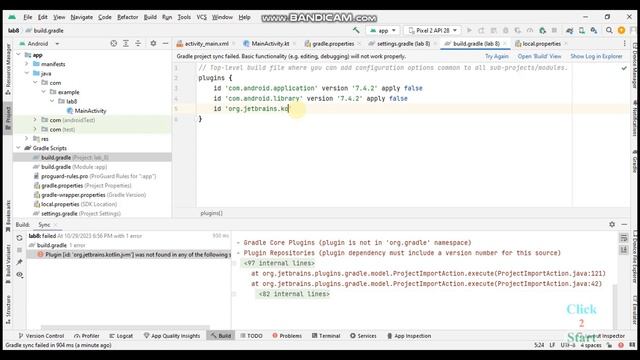Click the pin tab icon in Build panel
This screenshot has height=360, width=640.
[x=19, y=262]
